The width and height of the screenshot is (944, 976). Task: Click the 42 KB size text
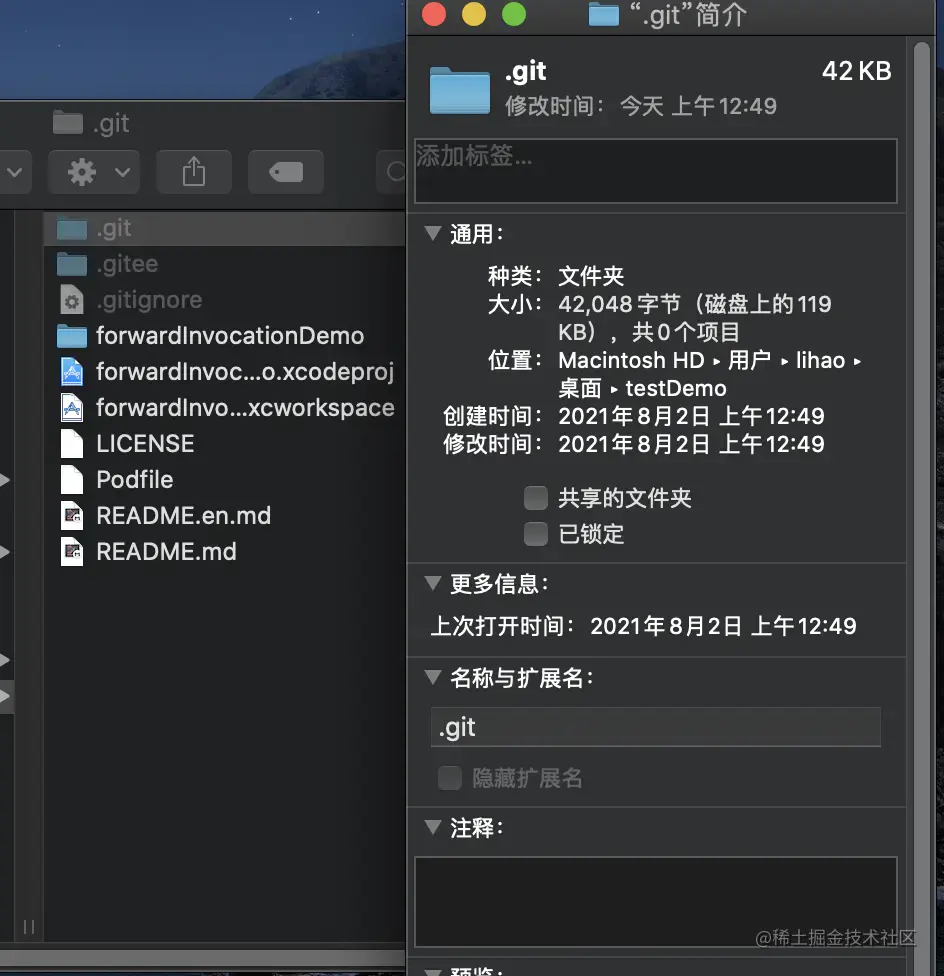click(856, 71)
